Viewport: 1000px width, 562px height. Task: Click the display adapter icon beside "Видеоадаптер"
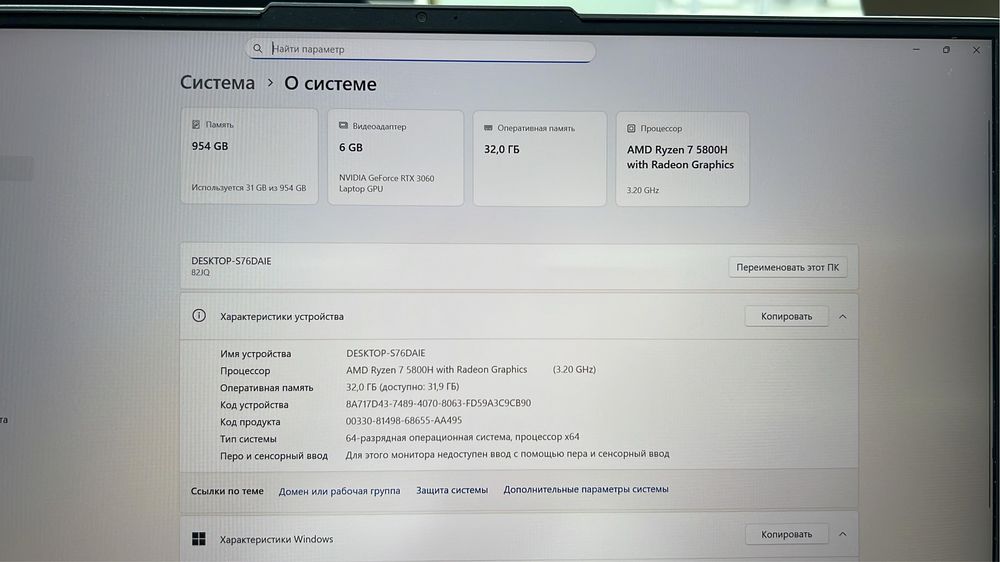pos(343,126)
